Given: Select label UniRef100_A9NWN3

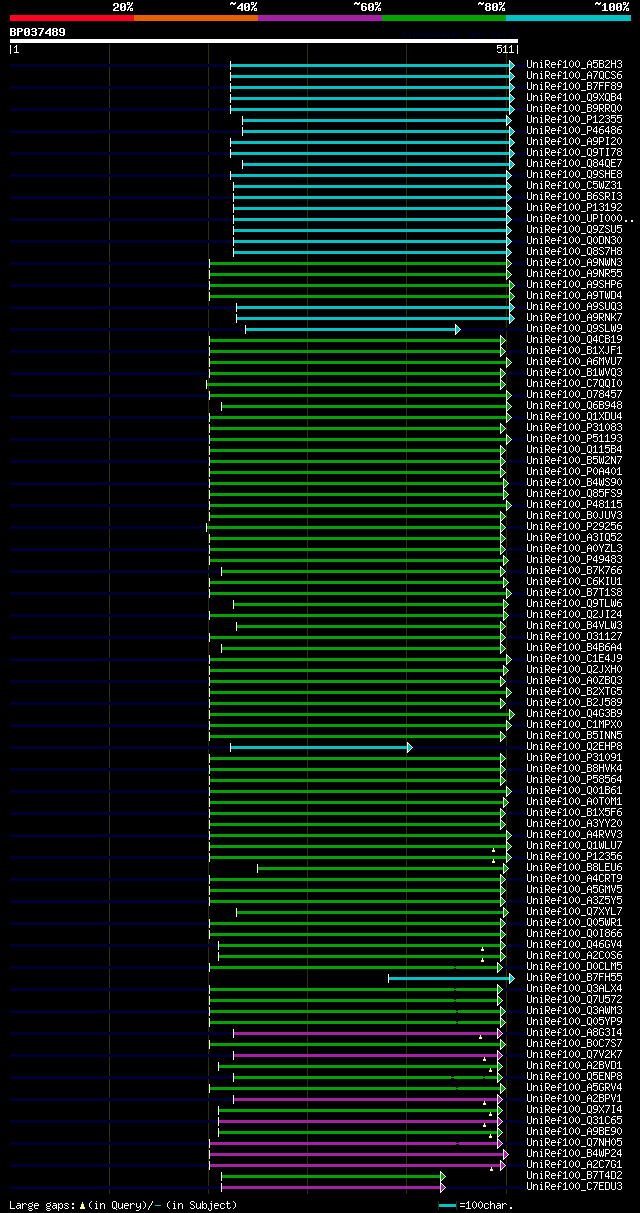Looking at the screenshot, I should tap(574, 263).
